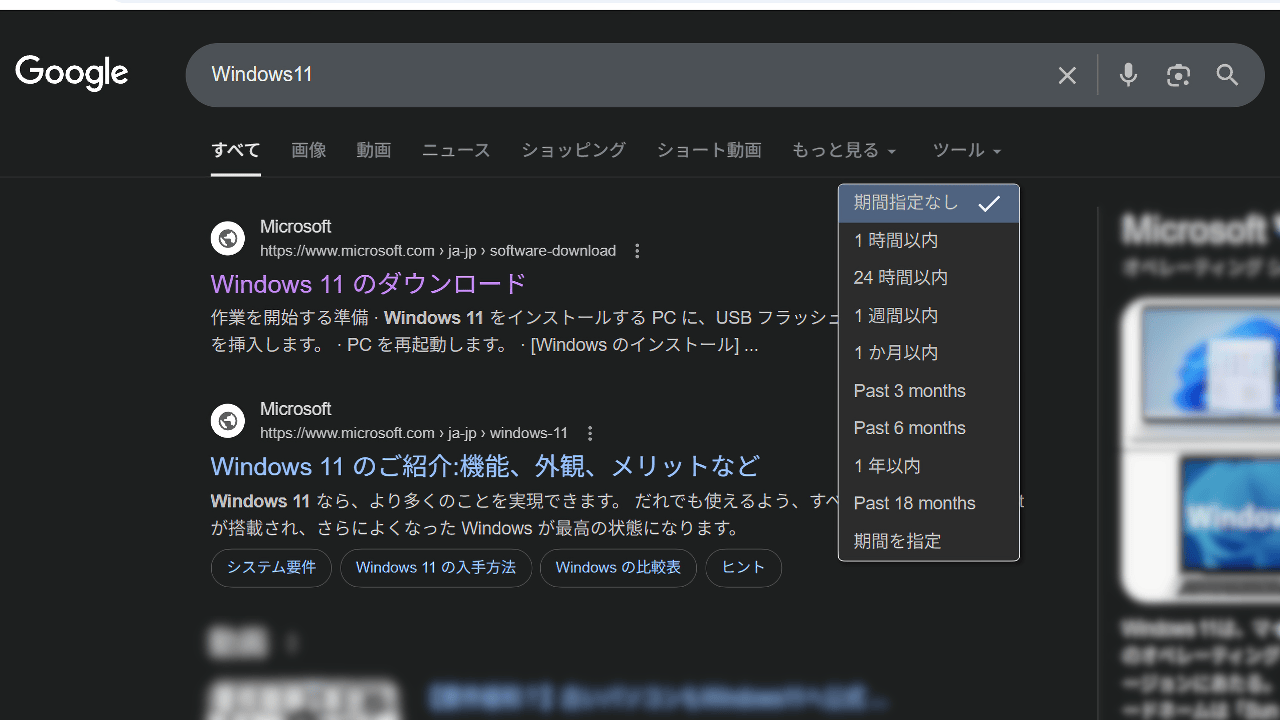Open Windows 11 のダウンロード result link

point(368,284)
